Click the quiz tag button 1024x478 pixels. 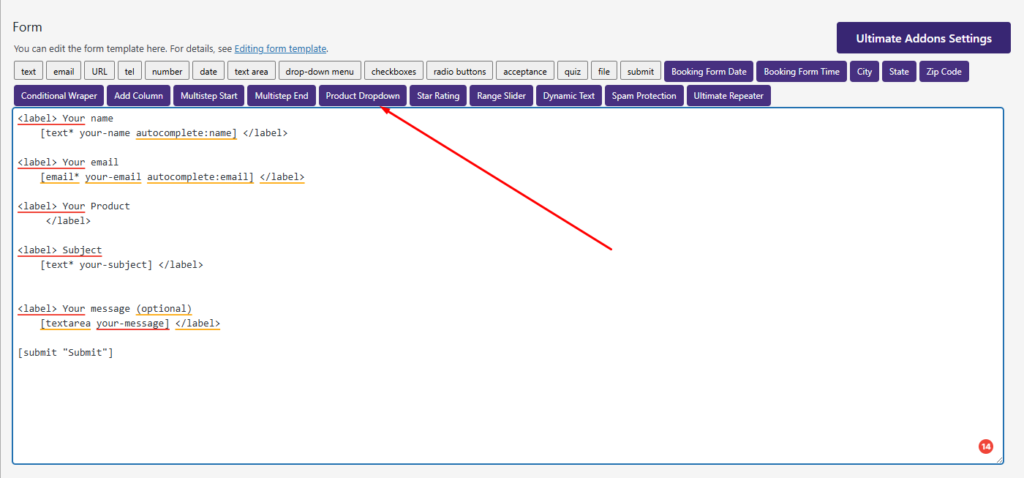click(x=573, y=71)
